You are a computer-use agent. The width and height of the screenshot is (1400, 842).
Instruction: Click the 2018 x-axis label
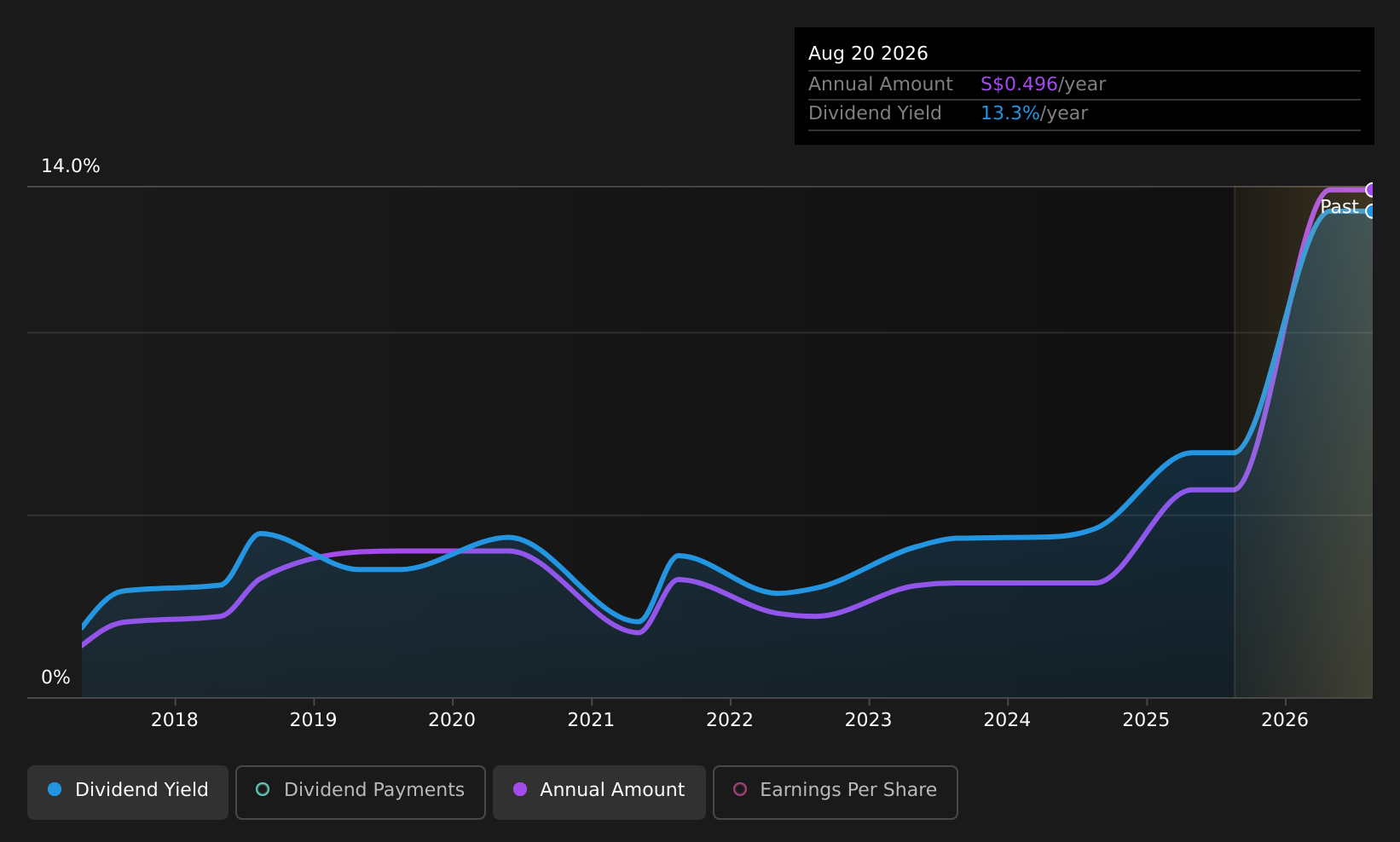point(175,720)
